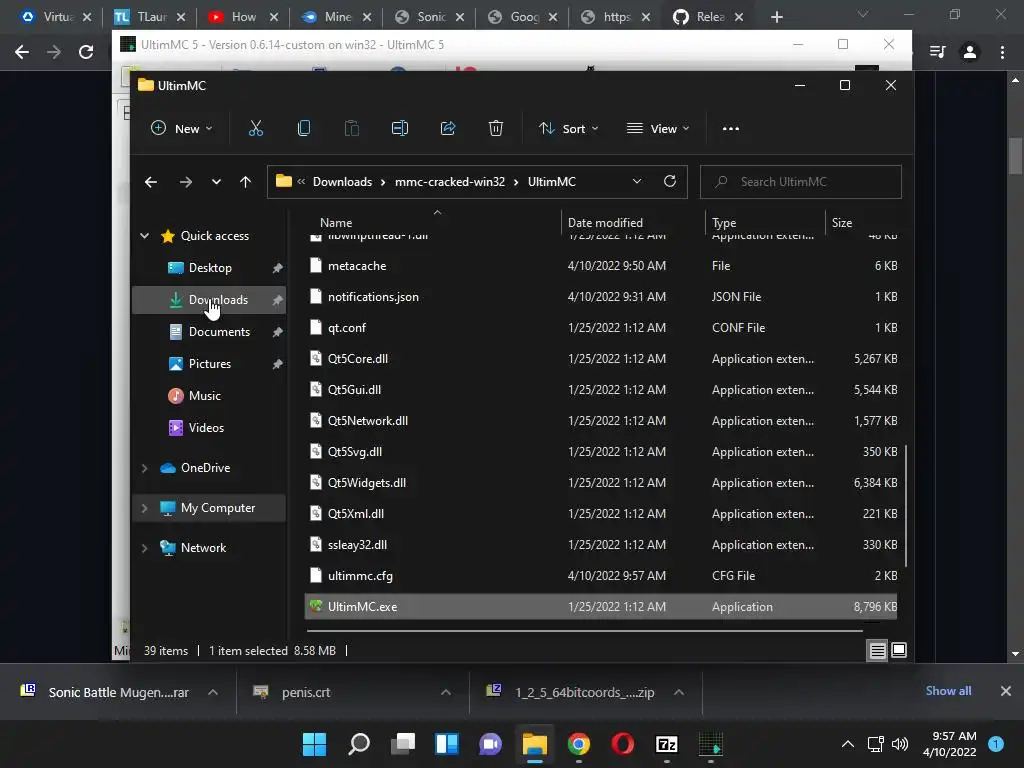Click the Rename icon in toolbar

[x=400, y=129]
